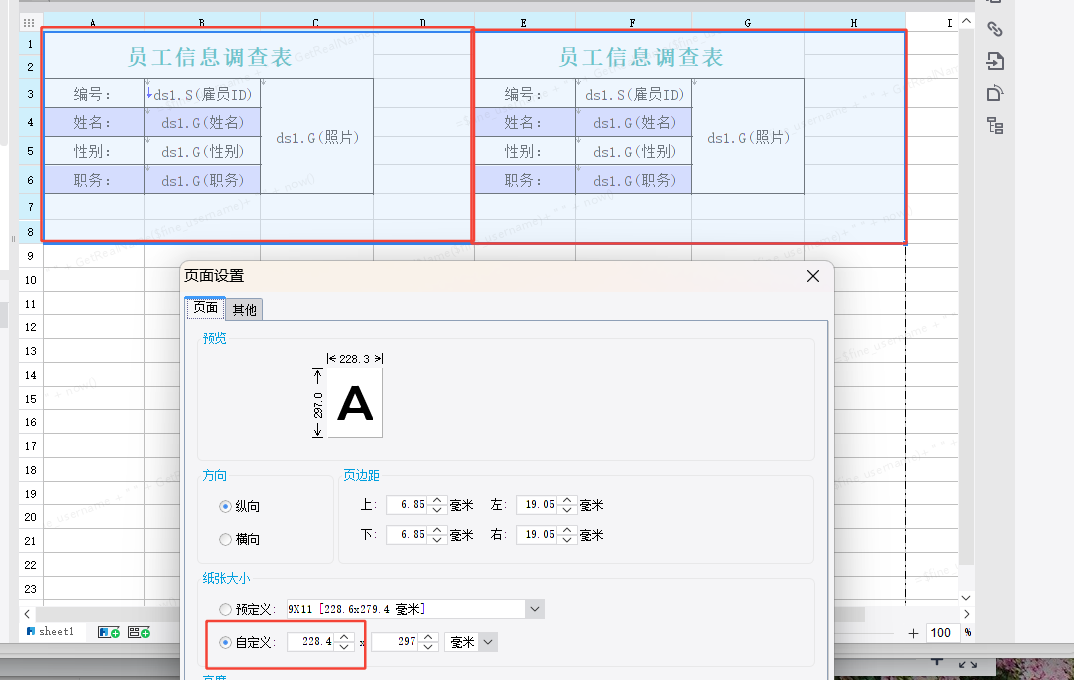Switch to the 其他 tab
This screenshot has height=680, width=1074.
pos(244,309)
